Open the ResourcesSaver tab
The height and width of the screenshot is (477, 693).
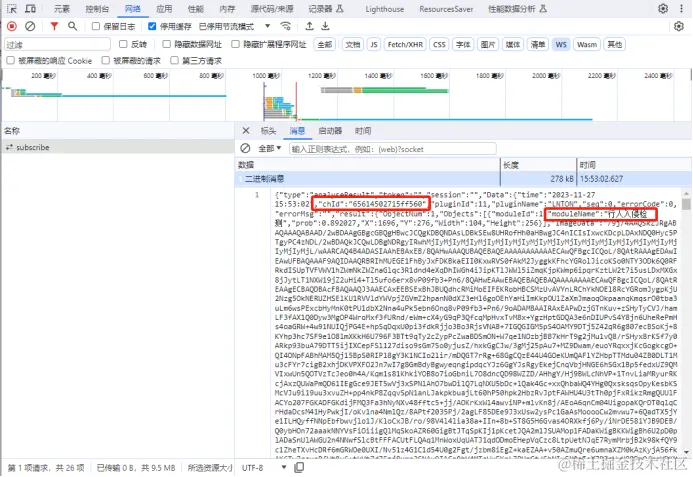pyautogui.click(x=446, y=9)
